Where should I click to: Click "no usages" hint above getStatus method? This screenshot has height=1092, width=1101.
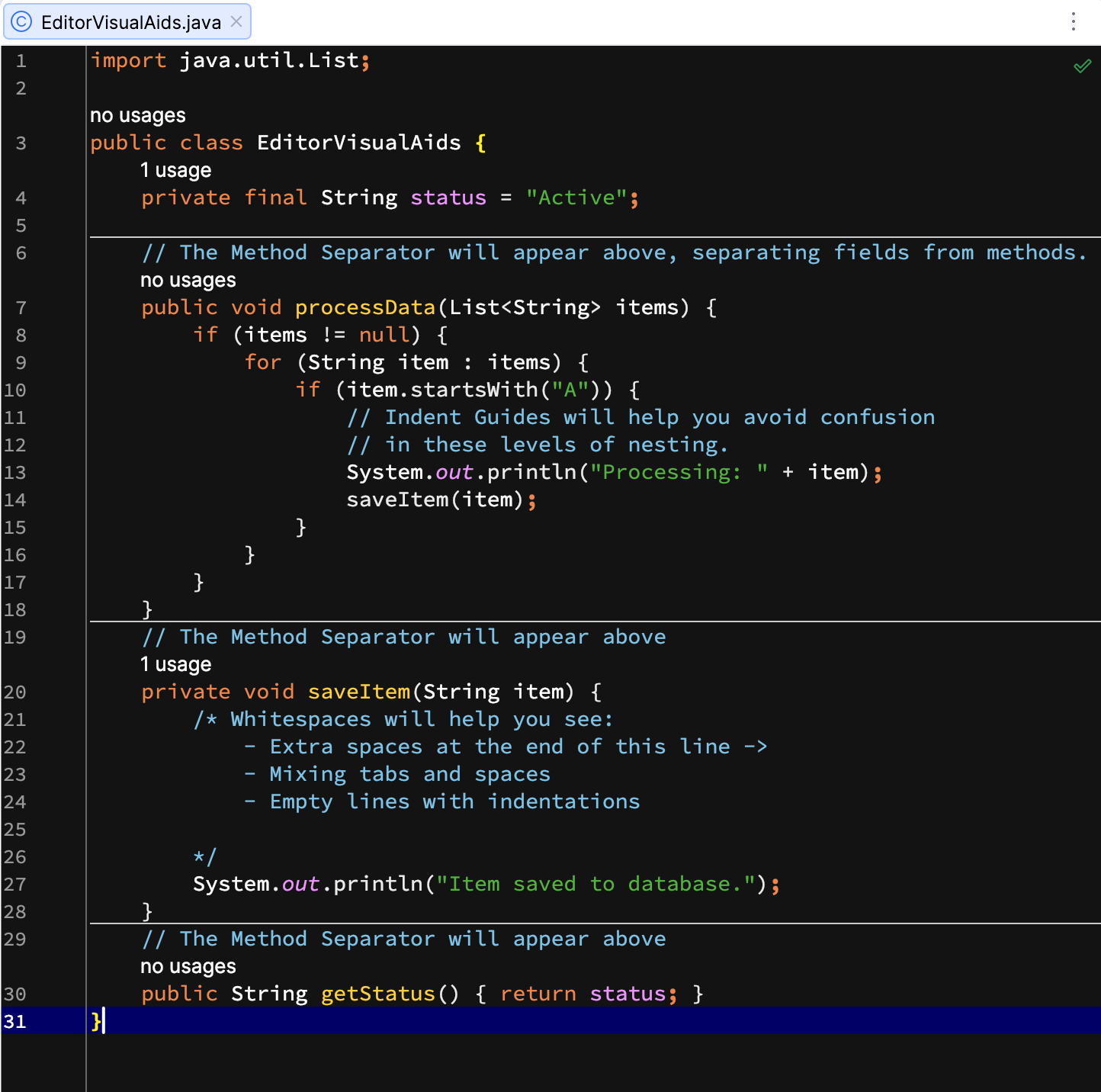[x=188, y=966]
